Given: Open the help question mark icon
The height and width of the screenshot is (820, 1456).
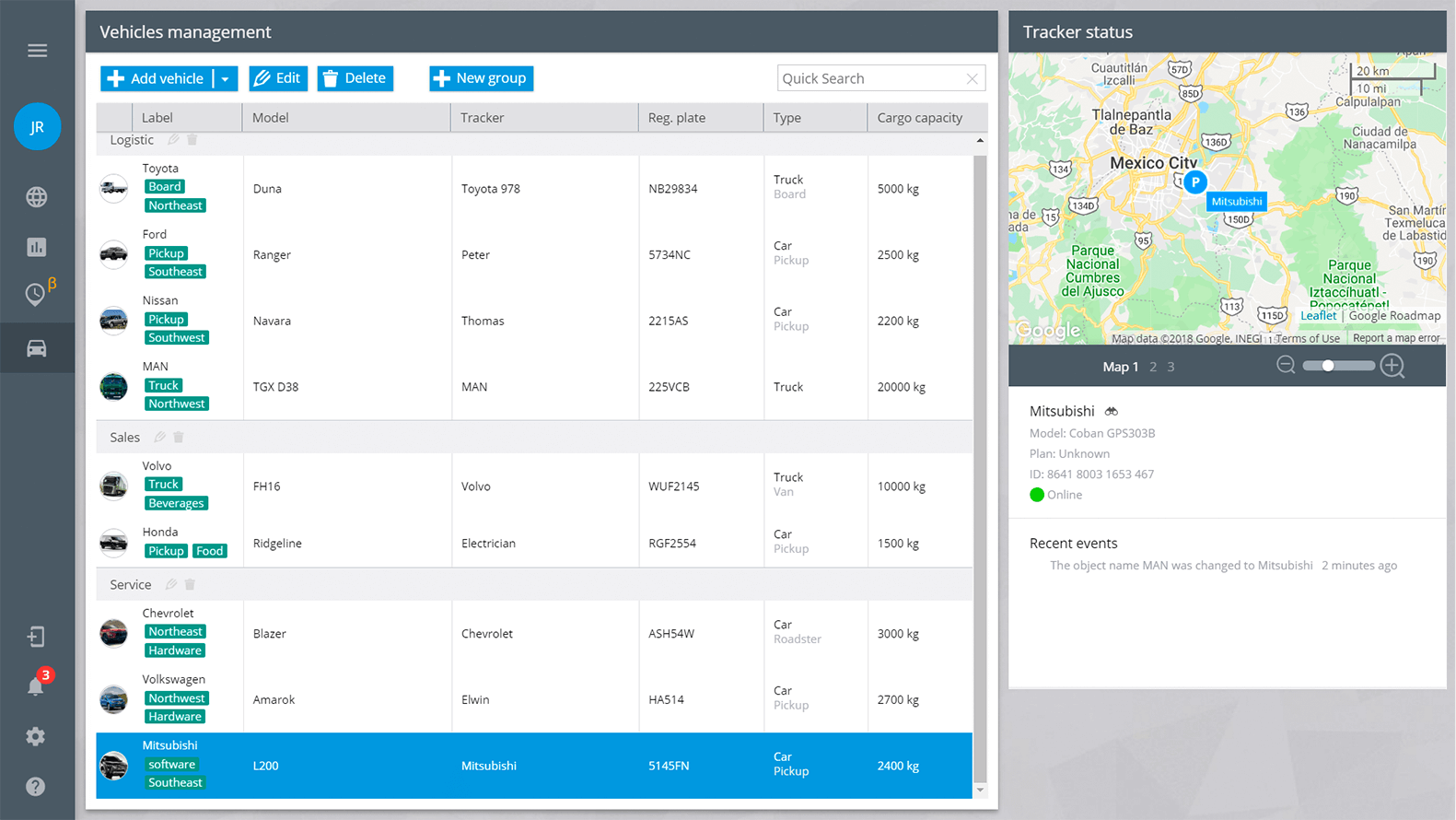Looking at the screenshot, I should (x=36, y=787).
